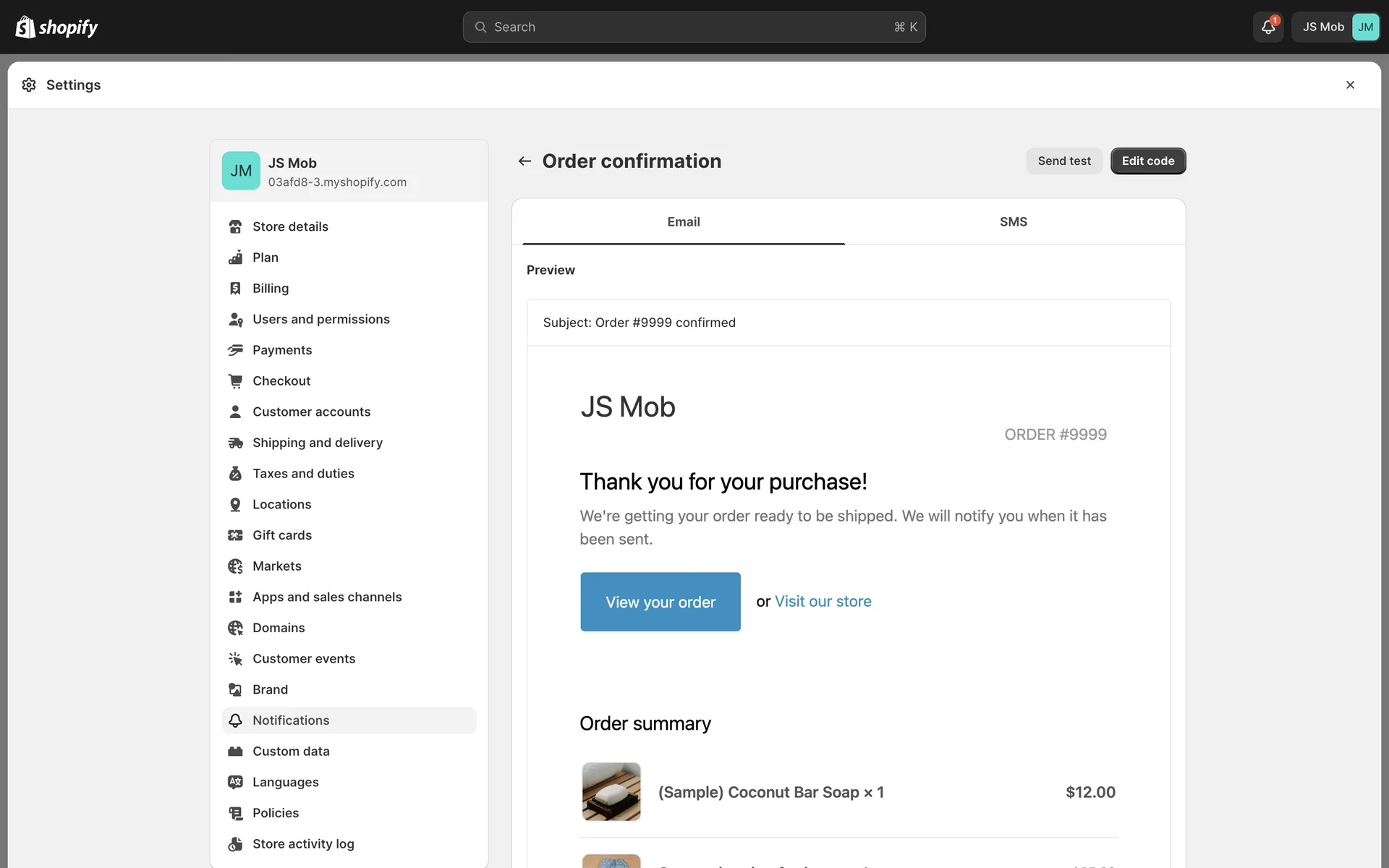Image resolution: width=1389 pixels, height=868 pixels.
Task: Open Taxes and duties settings
Action: pyautogui.click(x=303, y=474)
